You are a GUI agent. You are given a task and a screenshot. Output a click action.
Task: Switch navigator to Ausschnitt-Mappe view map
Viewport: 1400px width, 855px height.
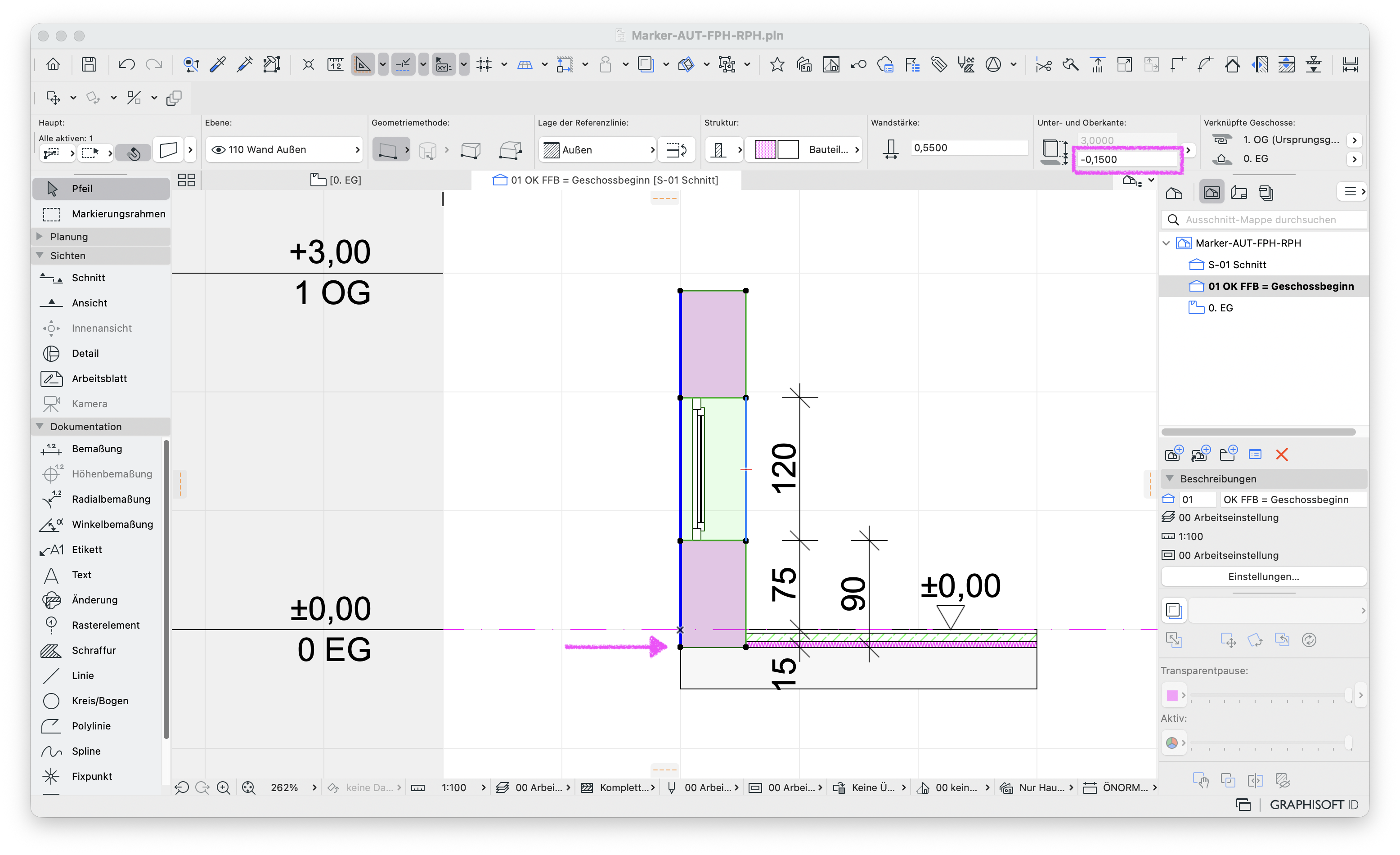coord(1211,193)
